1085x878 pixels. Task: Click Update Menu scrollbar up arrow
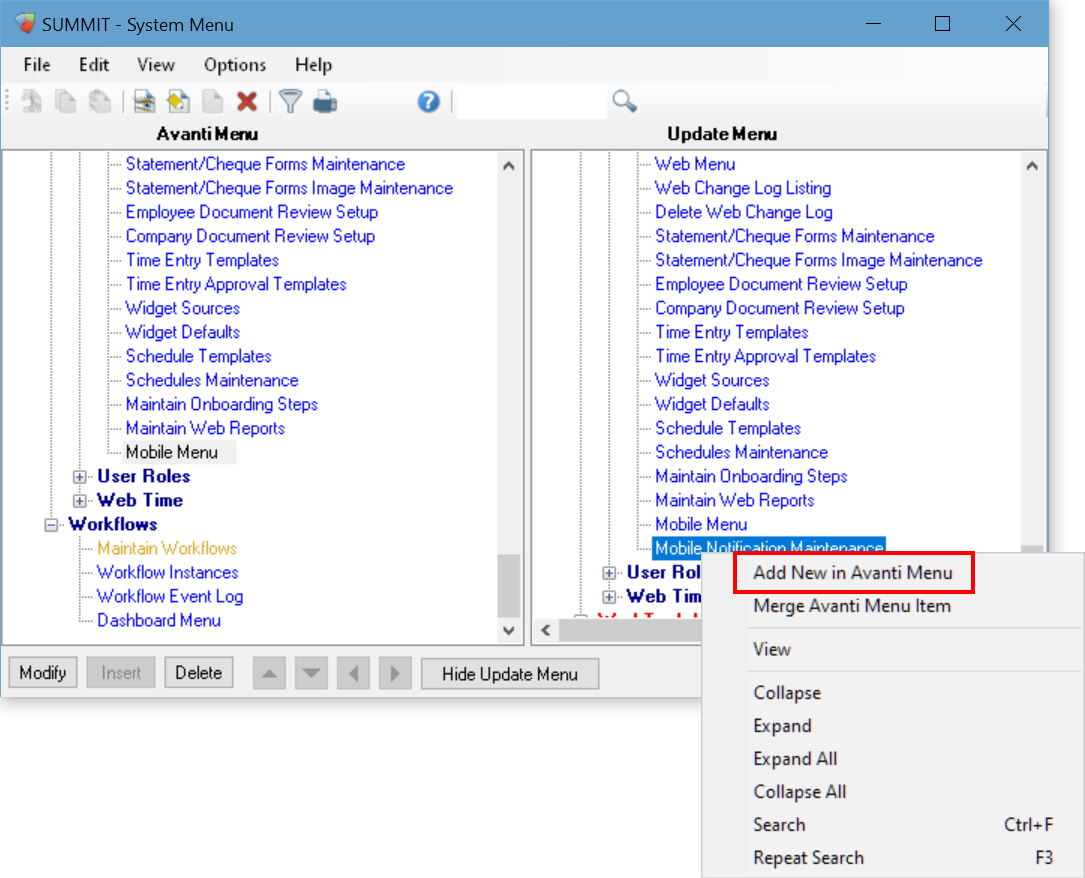1032,166
